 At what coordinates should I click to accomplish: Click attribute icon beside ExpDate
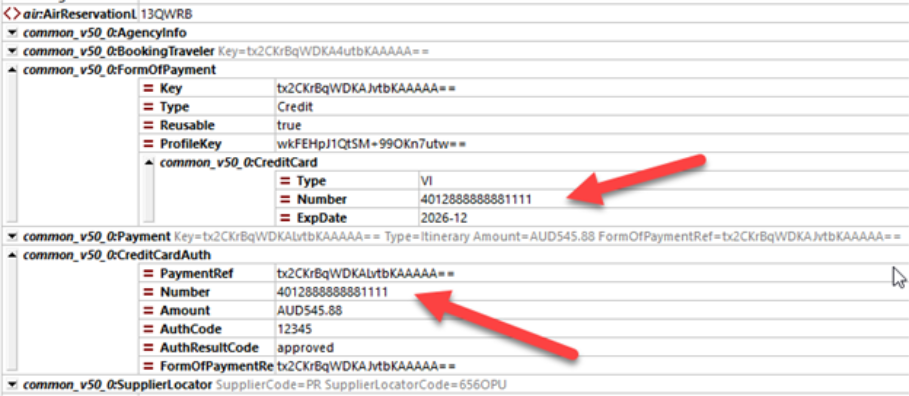coord(286,218)
